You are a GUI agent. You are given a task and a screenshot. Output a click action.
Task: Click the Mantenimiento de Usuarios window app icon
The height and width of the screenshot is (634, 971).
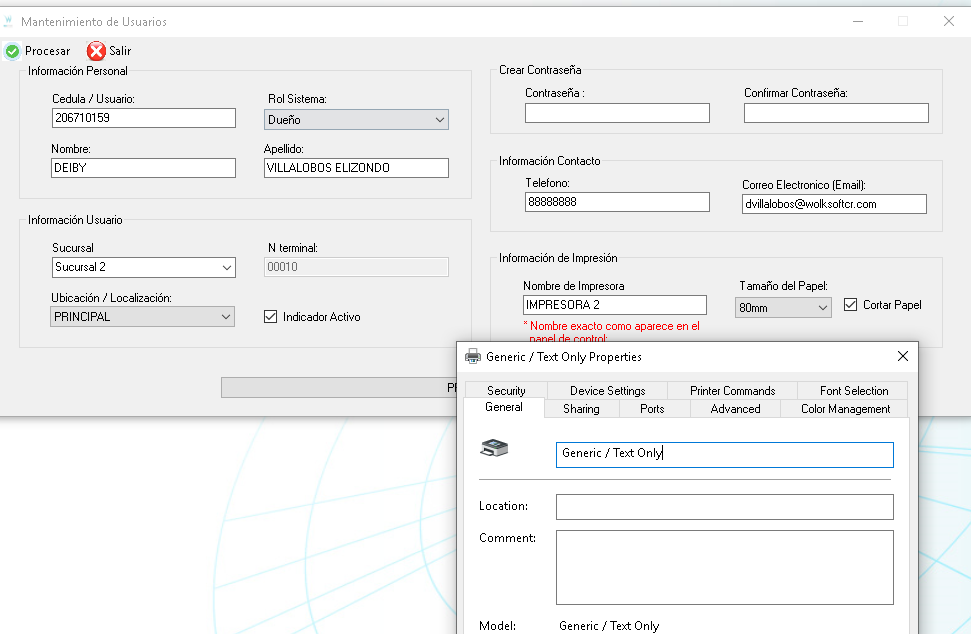(8, 22)
